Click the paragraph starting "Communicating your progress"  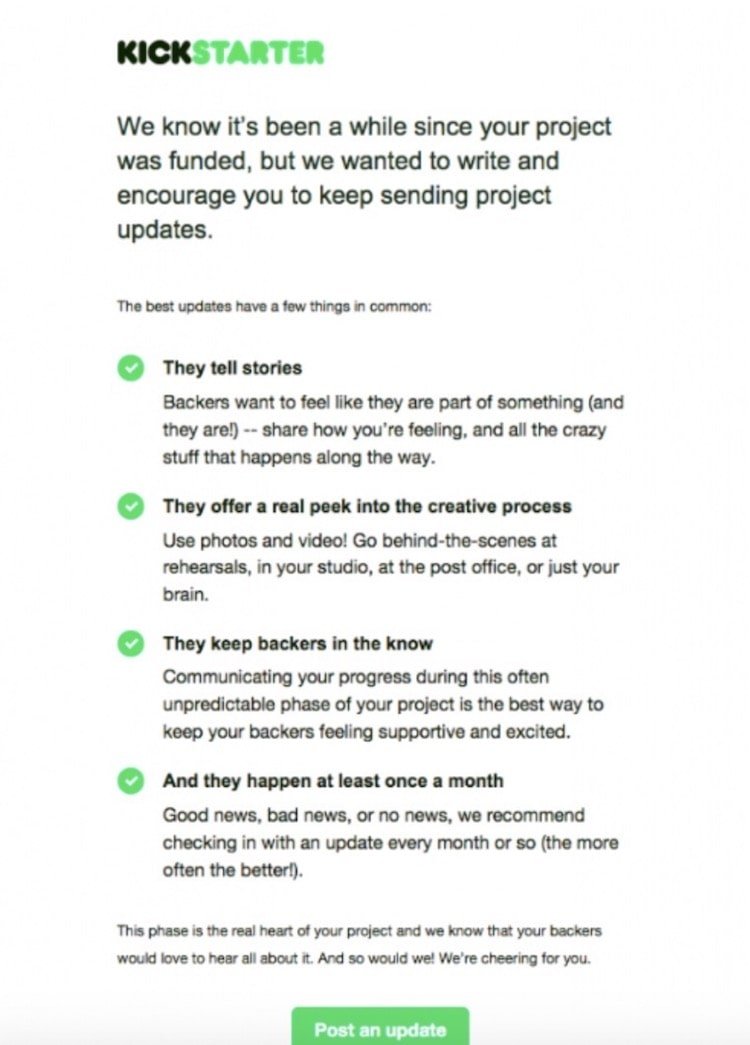[x=383, y=704]
